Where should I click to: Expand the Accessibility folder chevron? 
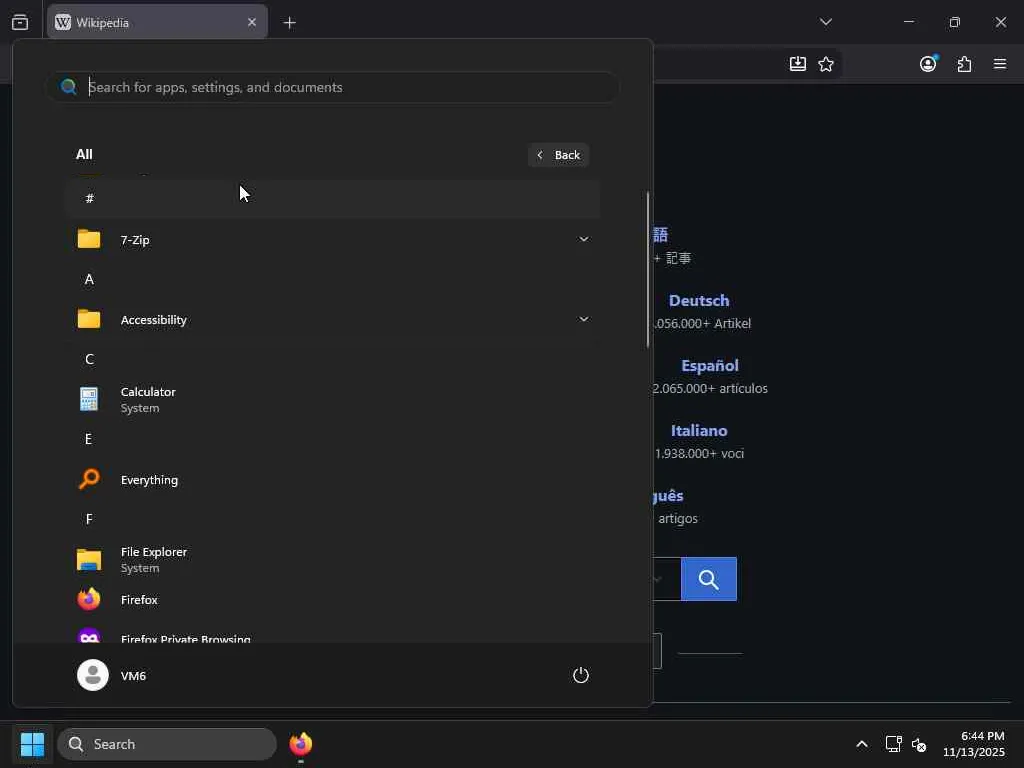(x=584, y=319)
